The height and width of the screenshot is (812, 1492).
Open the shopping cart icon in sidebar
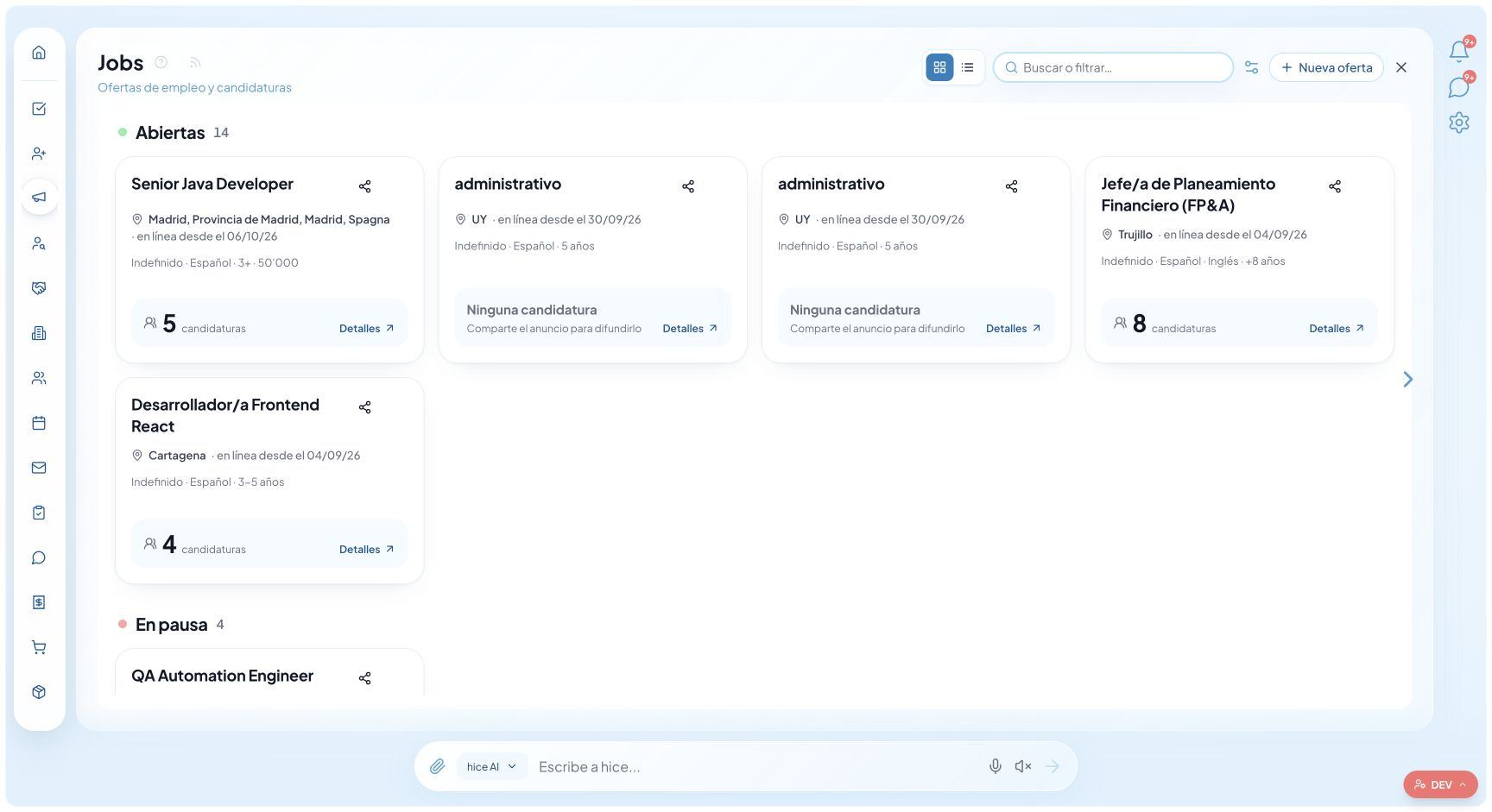39,647
